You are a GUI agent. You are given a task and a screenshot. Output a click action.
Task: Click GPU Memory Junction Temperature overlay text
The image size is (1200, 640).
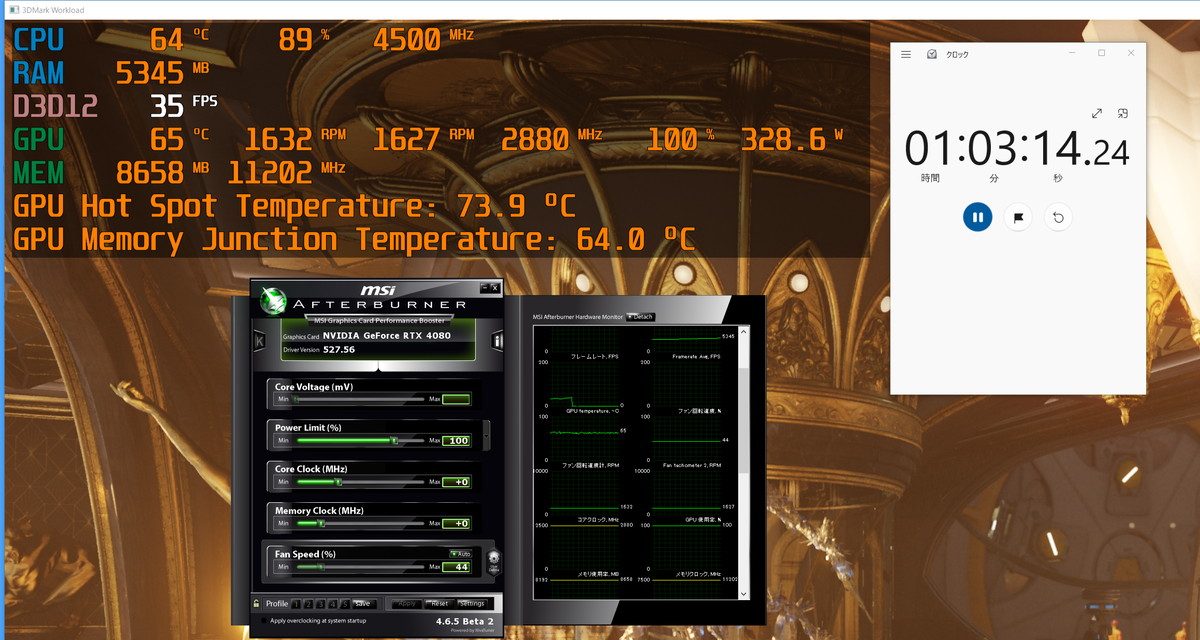coord(354,240)
